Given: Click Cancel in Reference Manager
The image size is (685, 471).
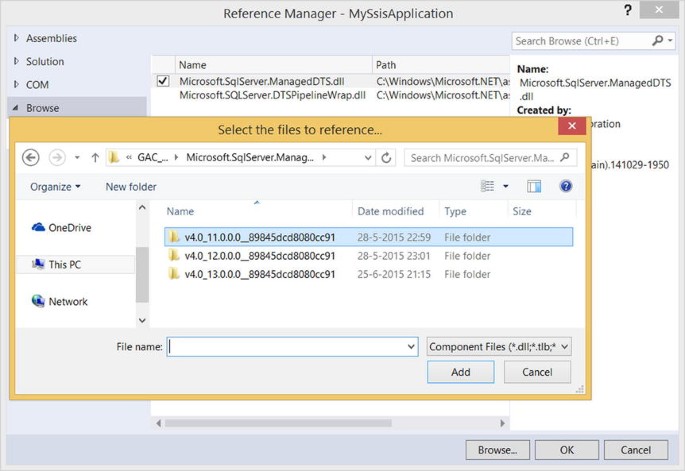Looking at the screenshot, I should point(636,450).
